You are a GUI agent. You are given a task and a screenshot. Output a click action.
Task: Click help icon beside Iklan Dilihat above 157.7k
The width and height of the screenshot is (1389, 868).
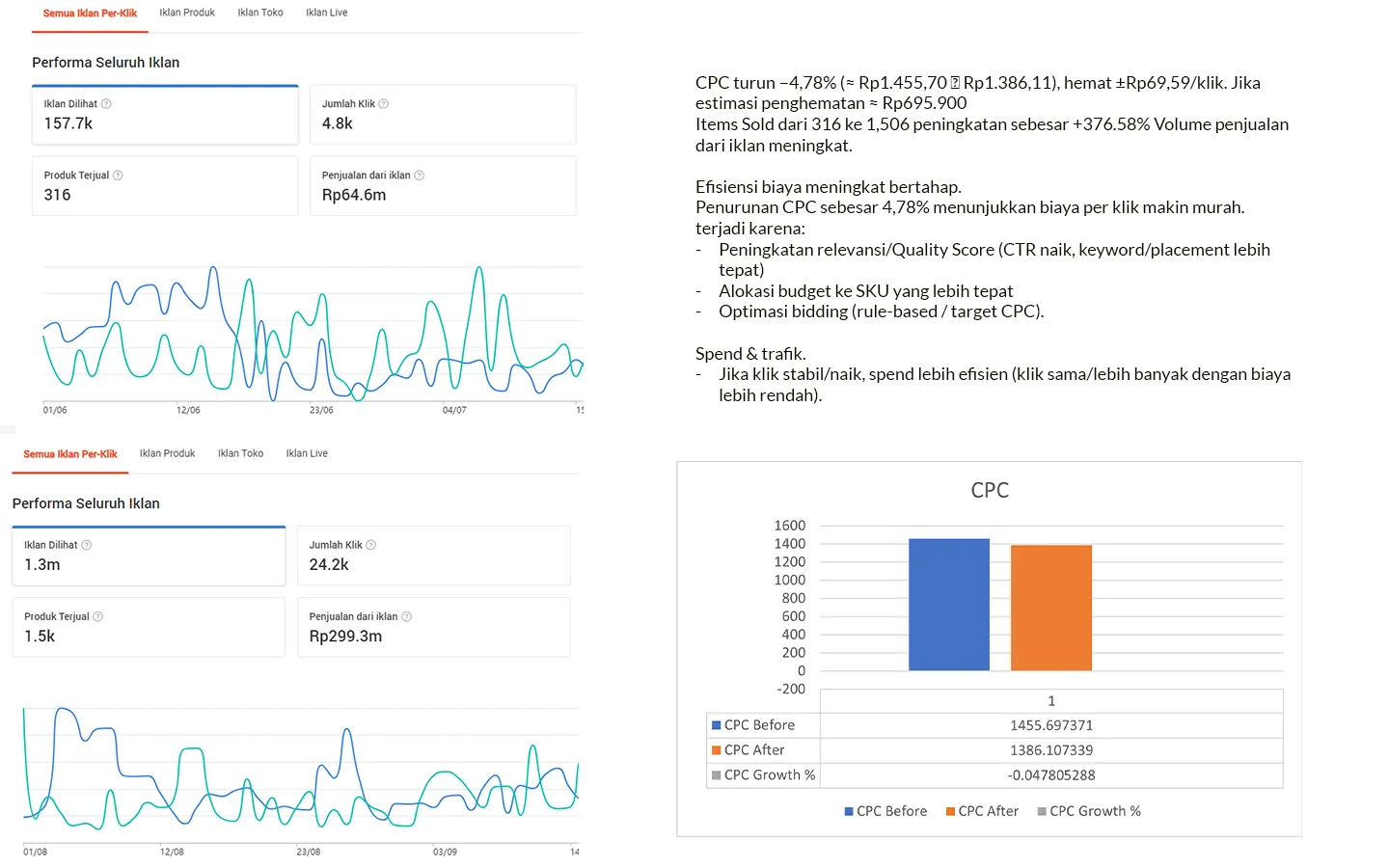tap(106, 104)
